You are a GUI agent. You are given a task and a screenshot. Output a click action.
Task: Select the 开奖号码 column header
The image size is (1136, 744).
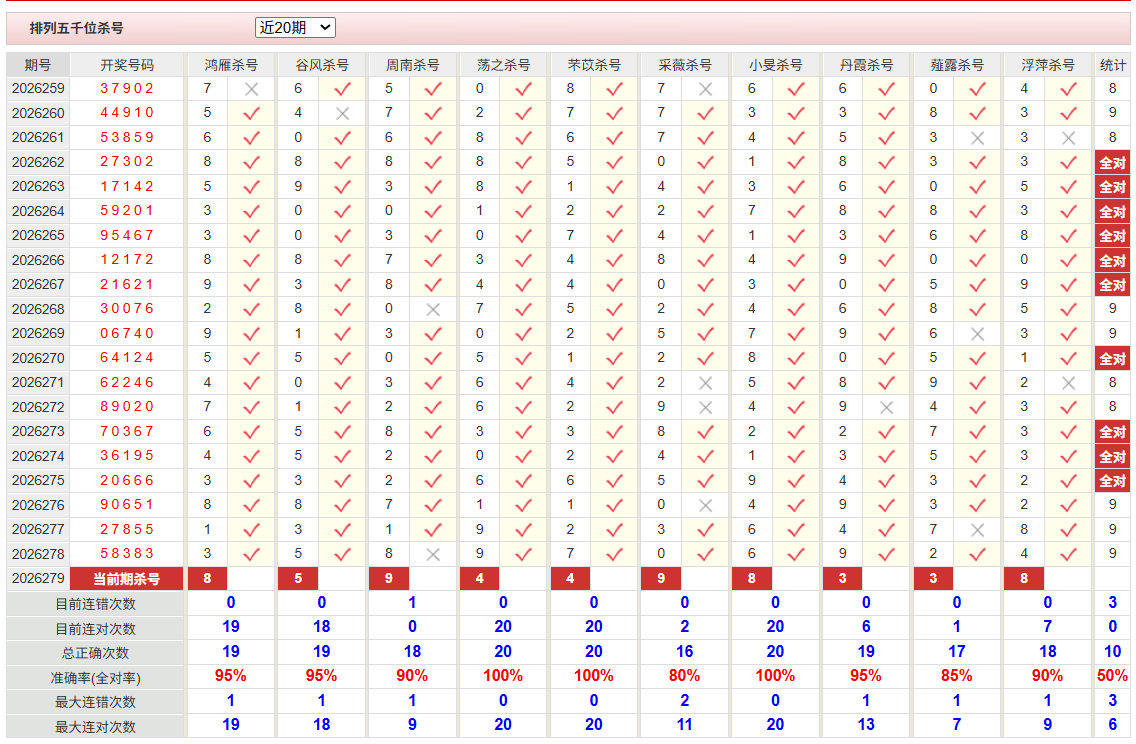pyautogui.click(x=127, y=65)
